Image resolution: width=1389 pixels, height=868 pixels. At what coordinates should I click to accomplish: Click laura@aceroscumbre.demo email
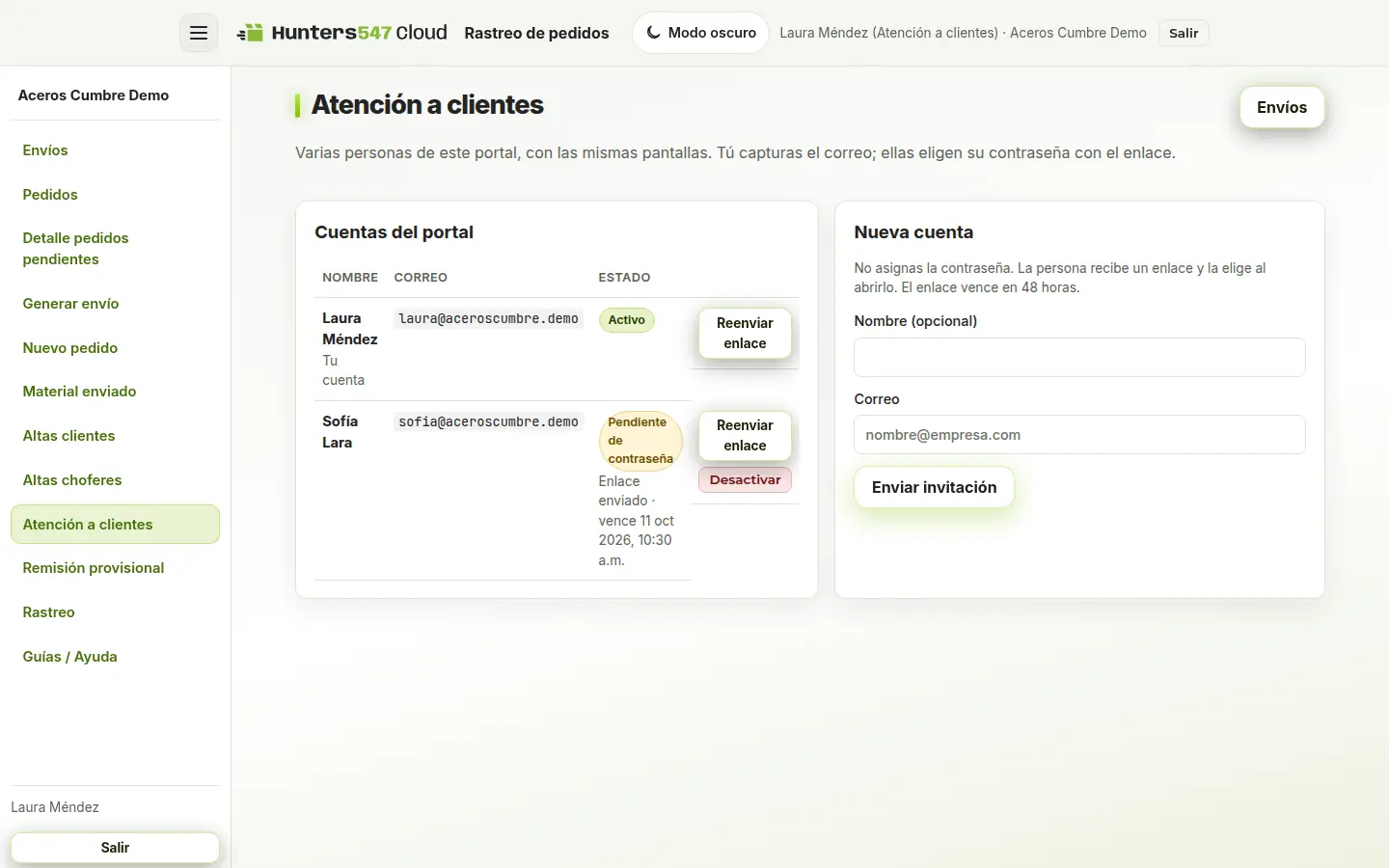[x=489, y=319]
